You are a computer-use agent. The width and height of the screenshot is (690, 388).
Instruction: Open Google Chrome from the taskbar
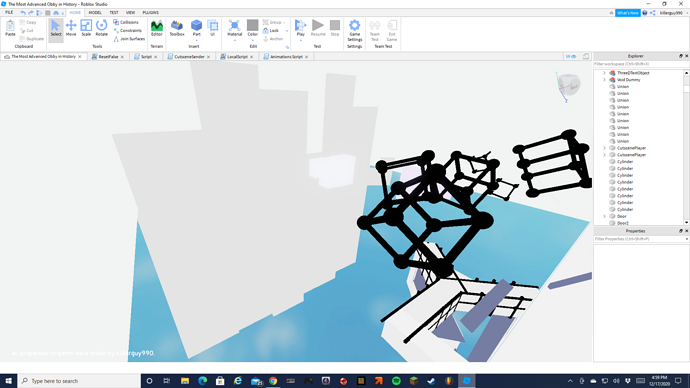pyautogui.click(x=273, y=381)
